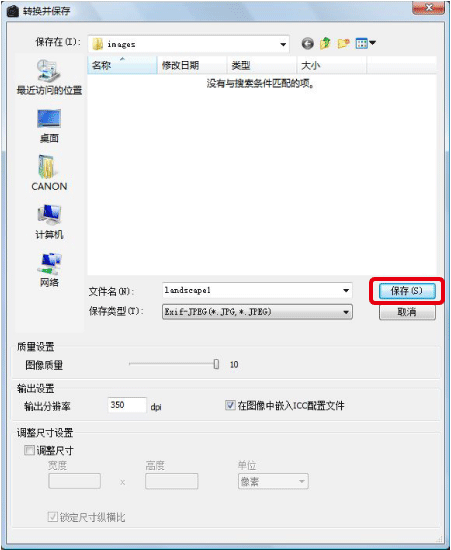Open 网络 network location
Screen dimensions: 451x550
point(49,270)
